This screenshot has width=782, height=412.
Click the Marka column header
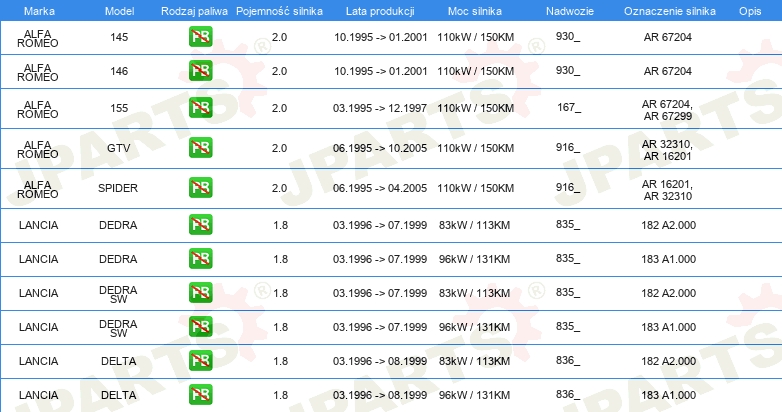tap(39, 11)
